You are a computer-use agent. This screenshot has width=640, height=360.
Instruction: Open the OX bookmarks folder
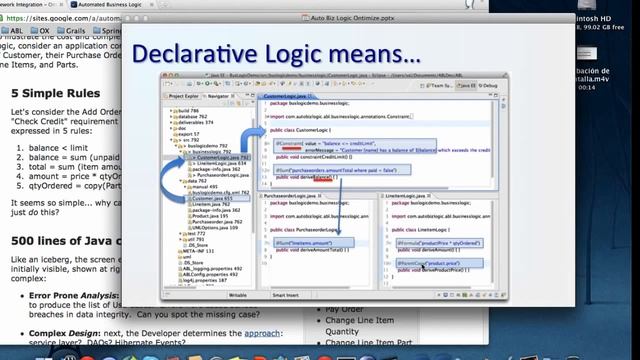click(x=40, y=31)
